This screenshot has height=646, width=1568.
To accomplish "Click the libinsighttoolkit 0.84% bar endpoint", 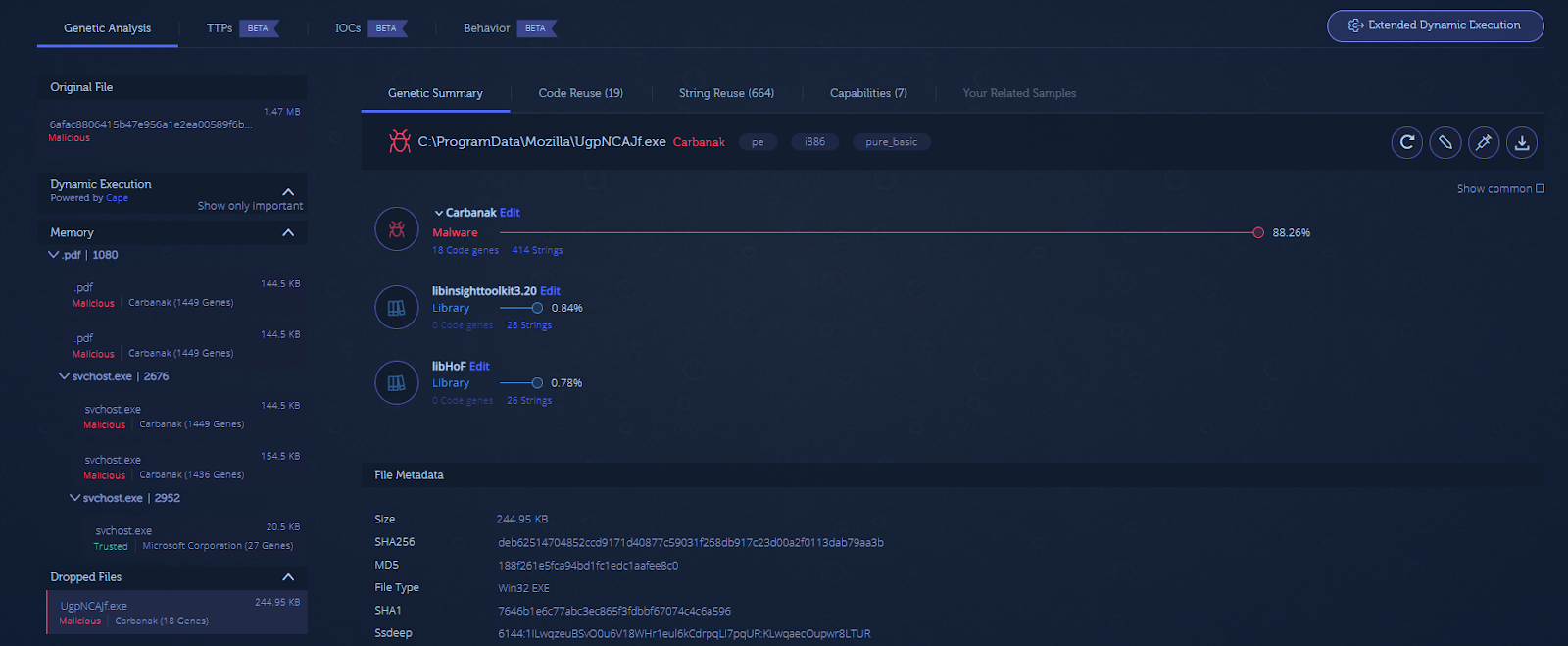I will pyautogui.click(x=537, y=308).
